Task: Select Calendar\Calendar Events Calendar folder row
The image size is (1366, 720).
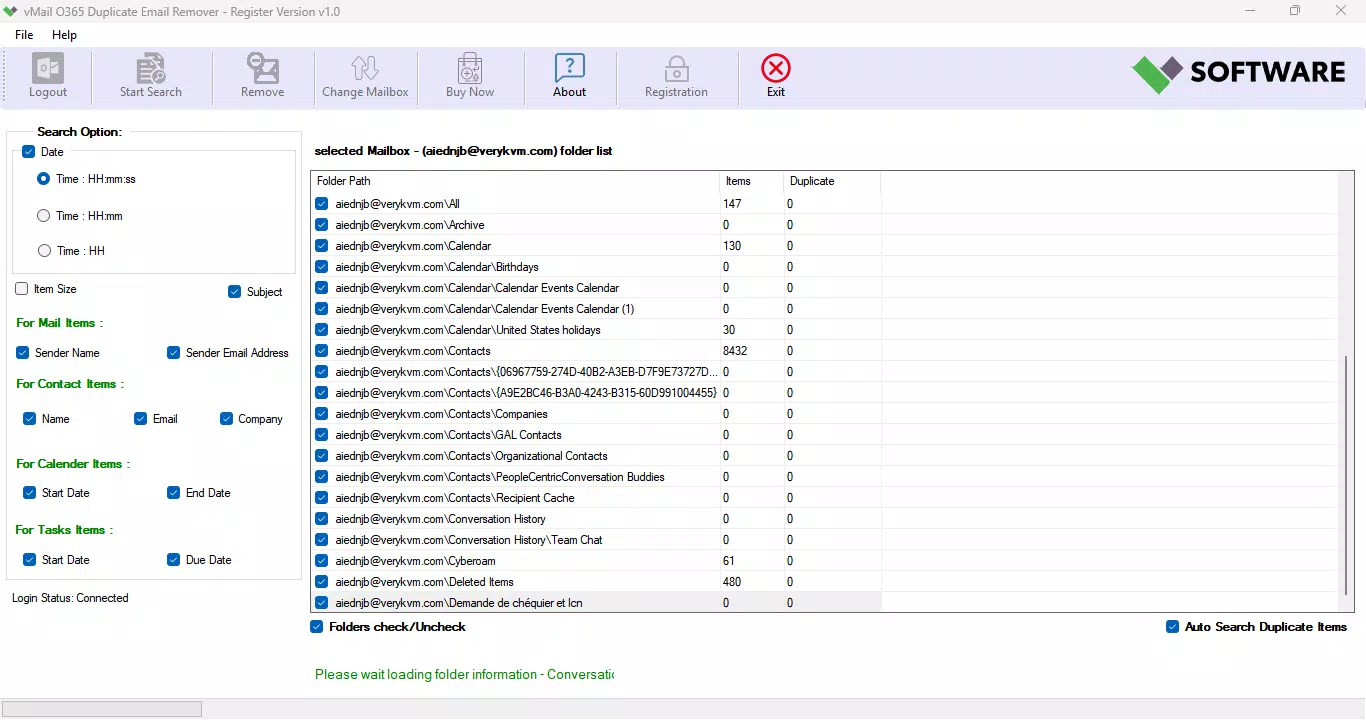Action: pos(596,288)
